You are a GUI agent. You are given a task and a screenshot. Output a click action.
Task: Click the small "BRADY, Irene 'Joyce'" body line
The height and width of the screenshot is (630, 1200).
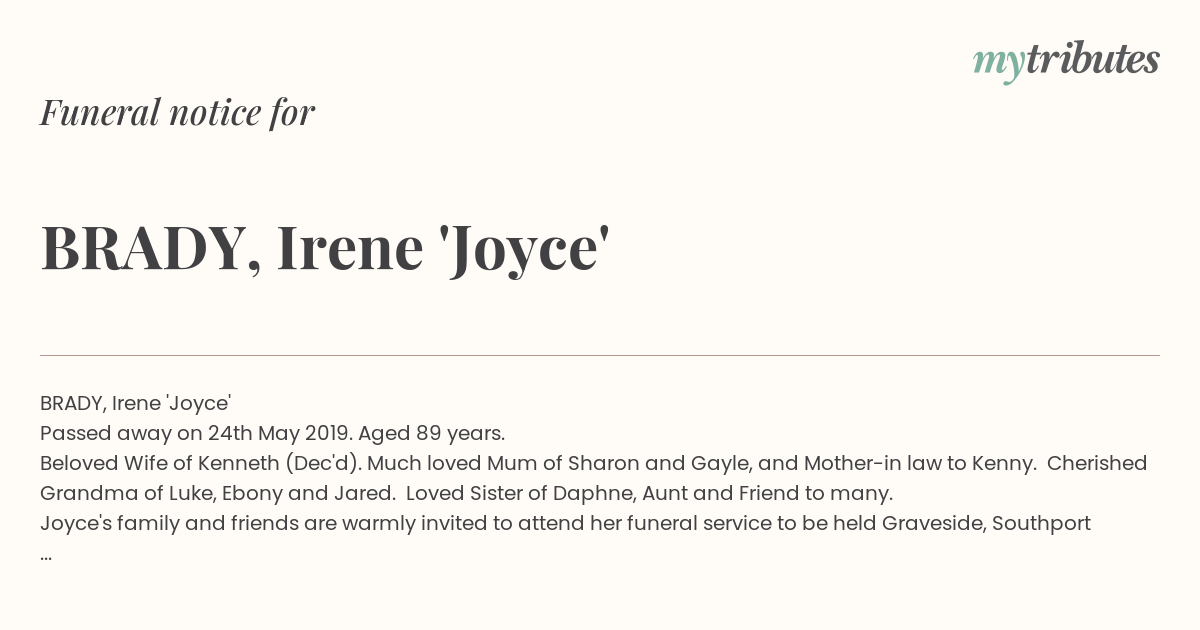[x=136, y=403]
